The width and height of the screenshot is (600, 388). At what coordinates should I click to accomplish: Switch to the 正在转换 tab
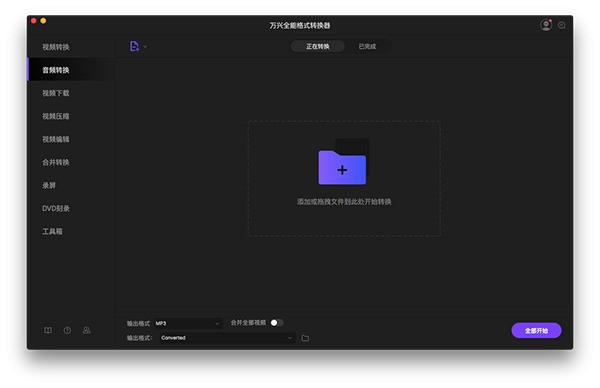(x=318, y=46)
